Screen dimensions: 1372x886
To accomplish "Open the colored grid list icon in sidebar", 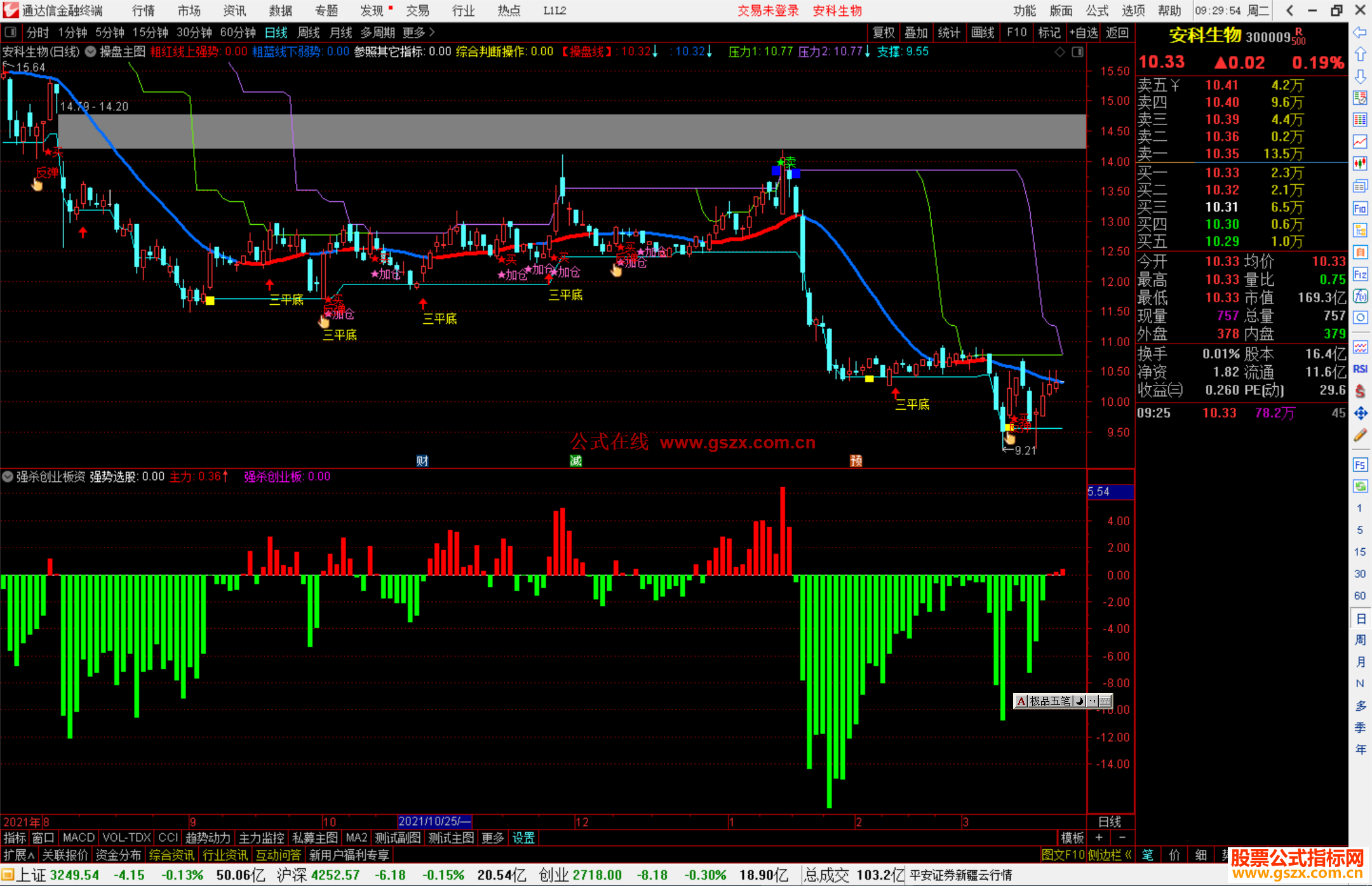I will tap(1360, 119).
